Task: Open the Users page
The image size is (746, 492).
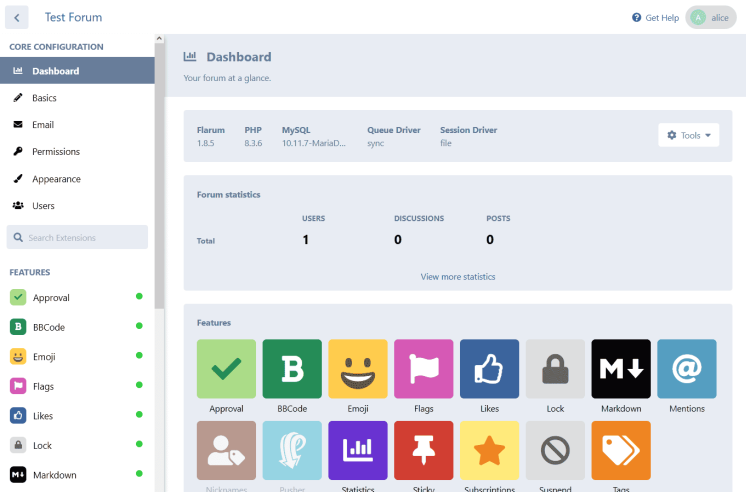Action: click(77, 206)
